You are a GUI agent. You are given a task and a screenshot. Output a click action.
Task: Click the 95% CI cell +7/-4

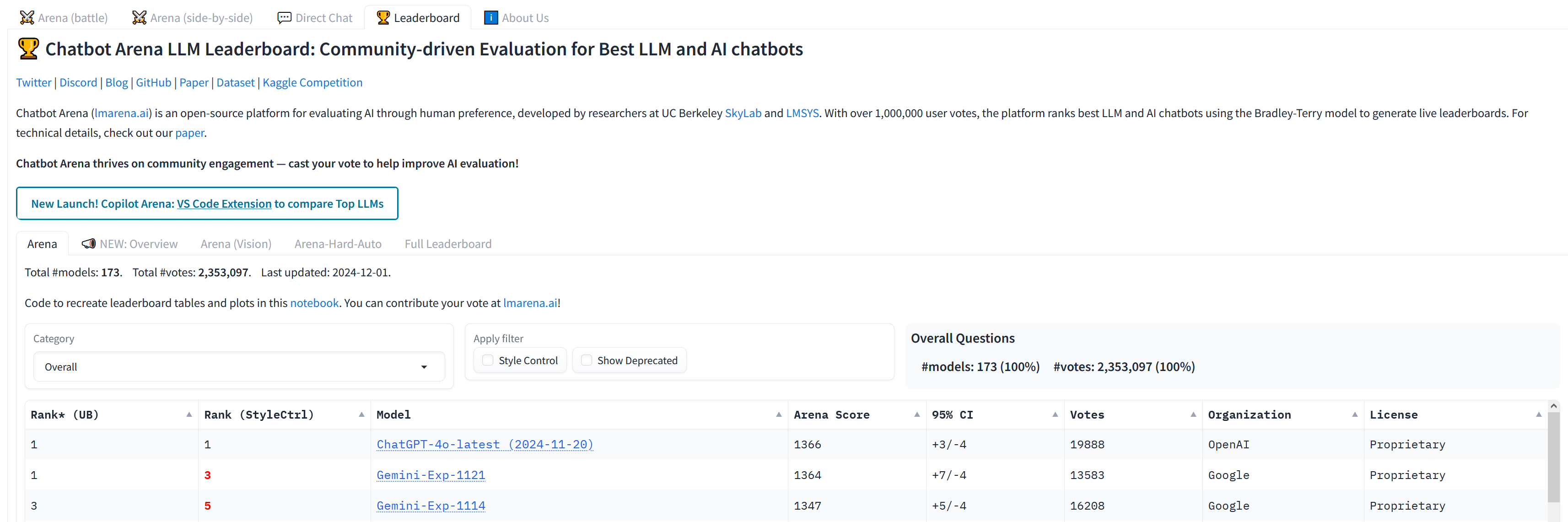tap(995, 474)
